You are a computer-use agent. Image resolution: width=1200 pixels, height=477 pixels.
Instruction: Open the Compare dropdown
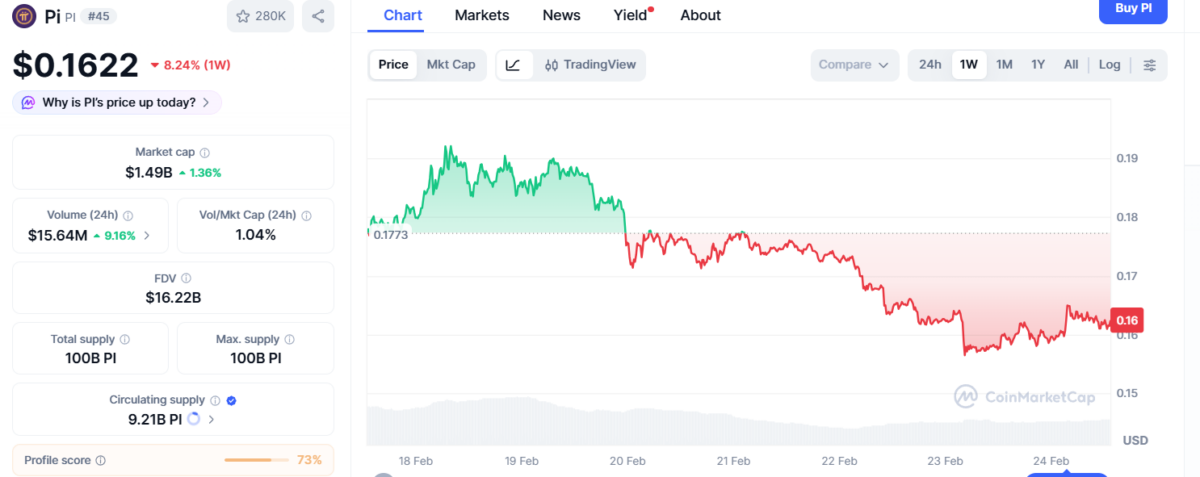[852, 65]
